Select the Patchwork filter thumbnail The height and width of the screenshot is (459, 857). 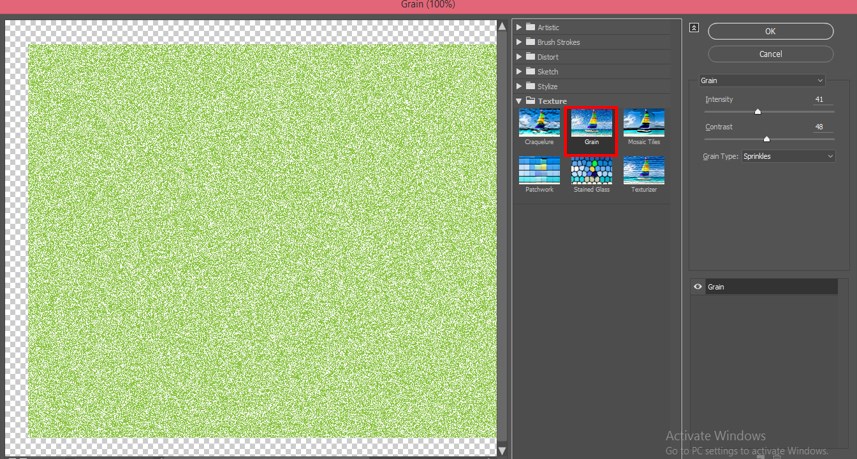click(539, 170)
